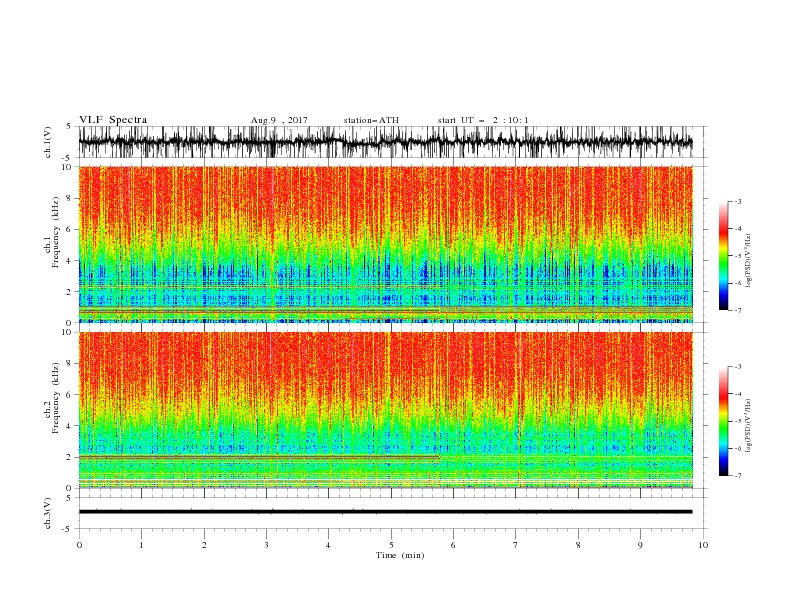Click the time axis tick label '9'
The image size is (792, 612).
point(640,545)
